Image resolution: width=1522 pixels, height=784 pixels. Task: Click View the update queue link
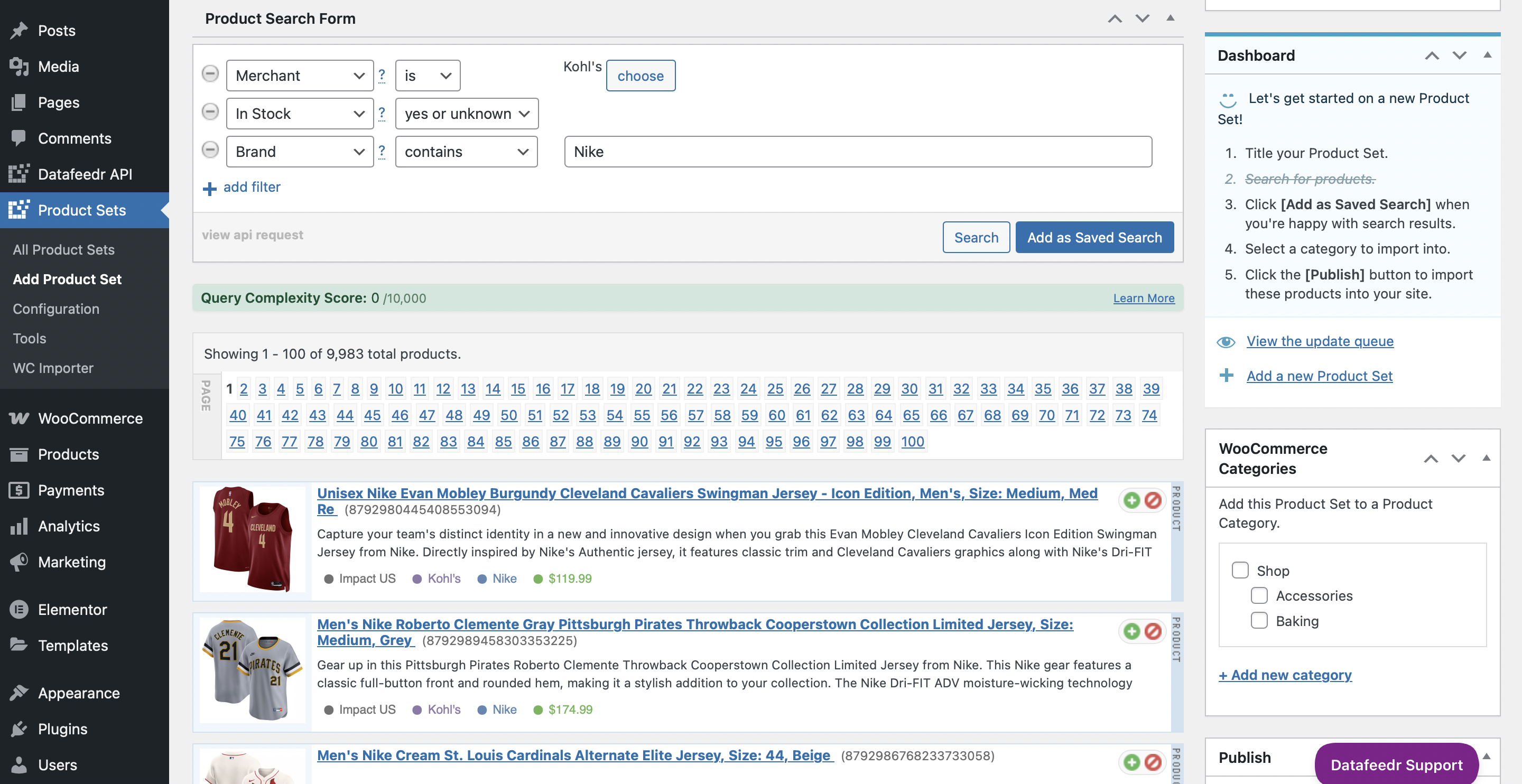pos(1320,341)
